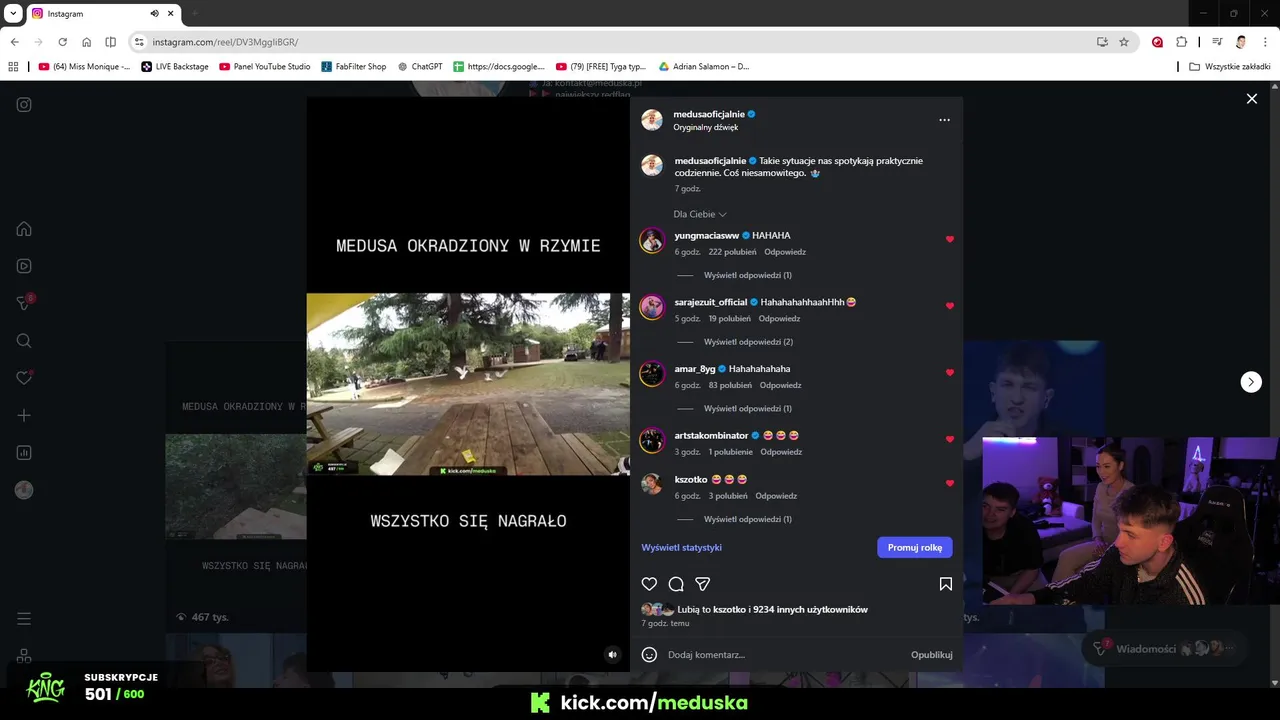Open the ChatGPT bookmark

coord(420,67)
